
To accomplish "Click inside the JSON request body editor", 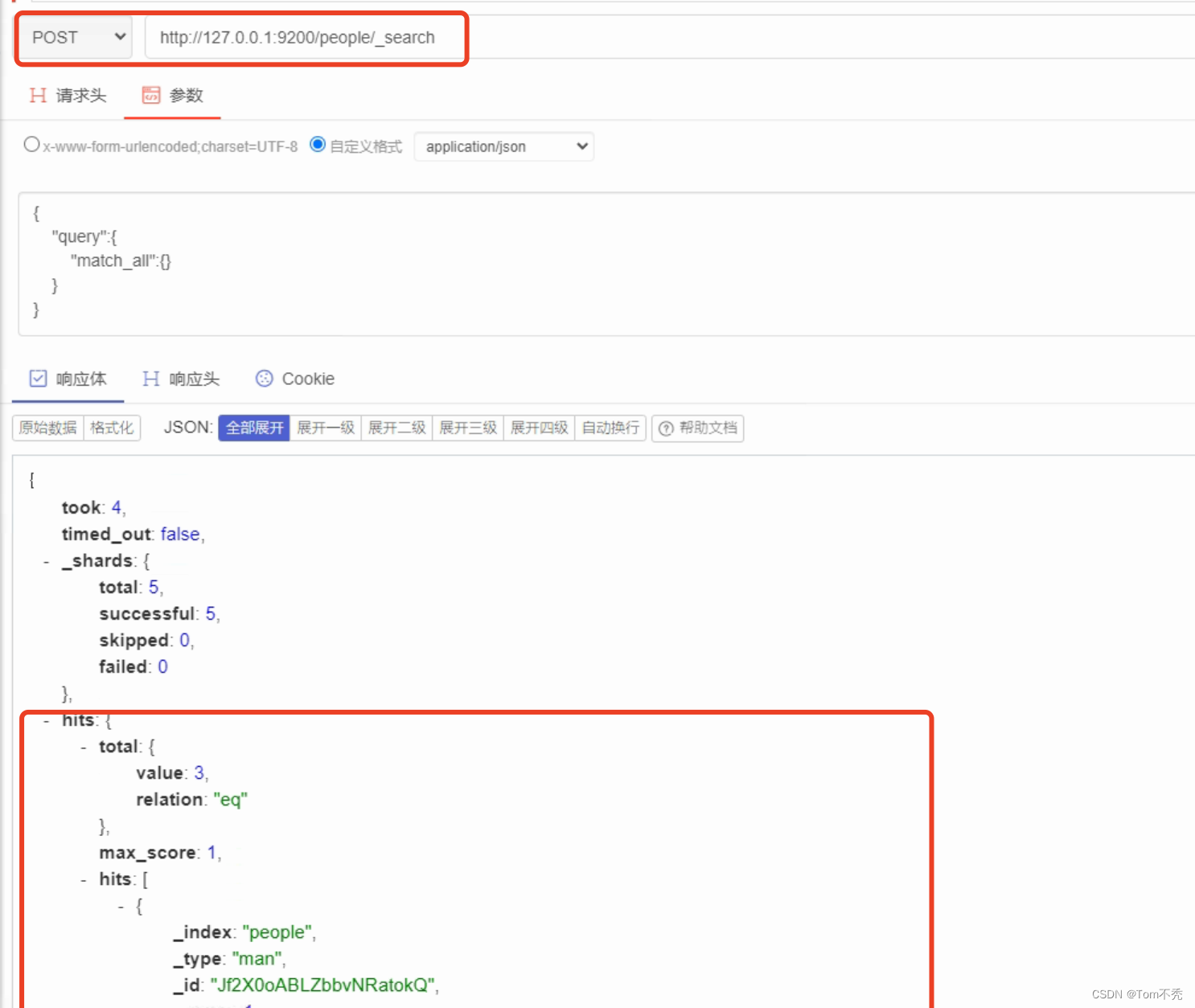I will click(606, 264).
